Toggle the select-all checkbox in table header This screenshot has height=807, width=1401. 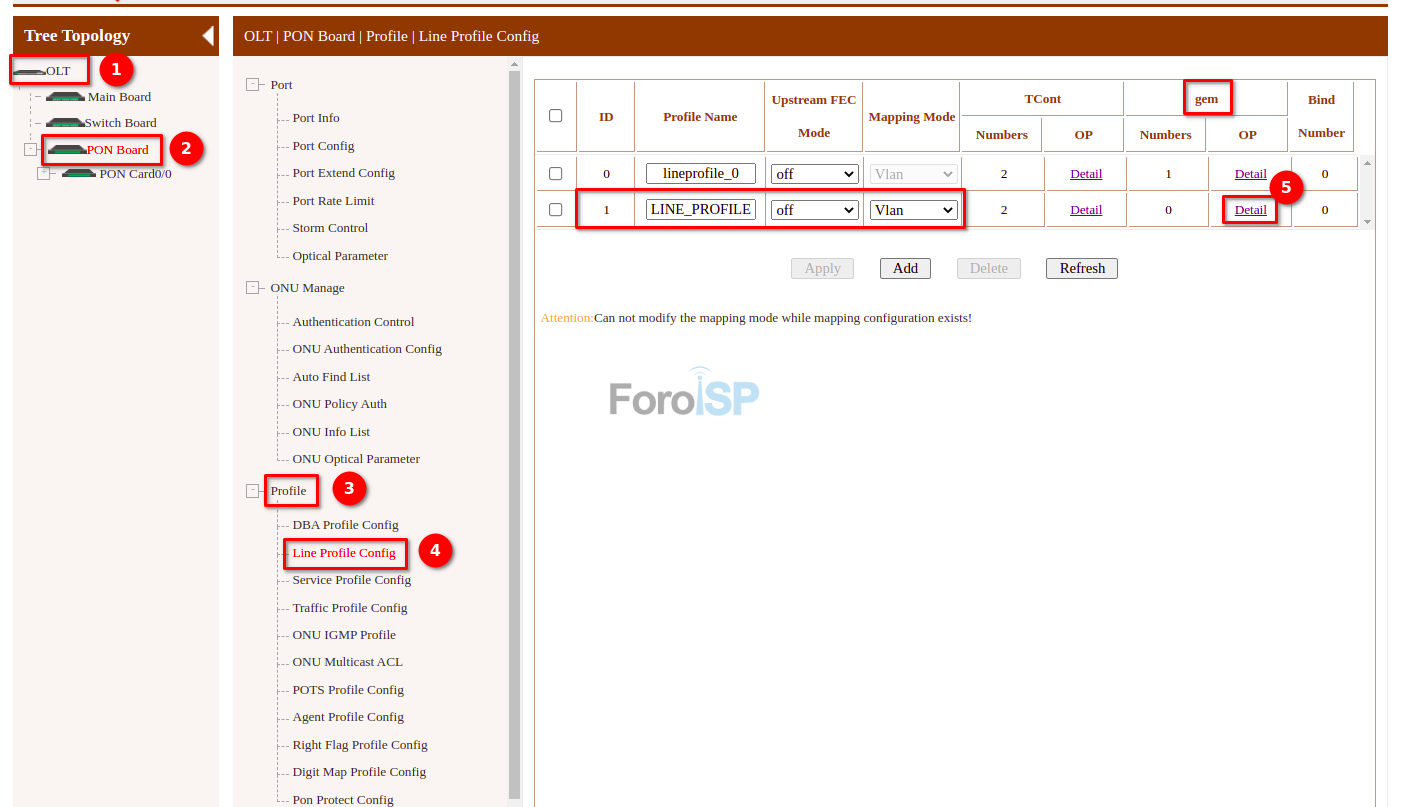pos(556,116)
